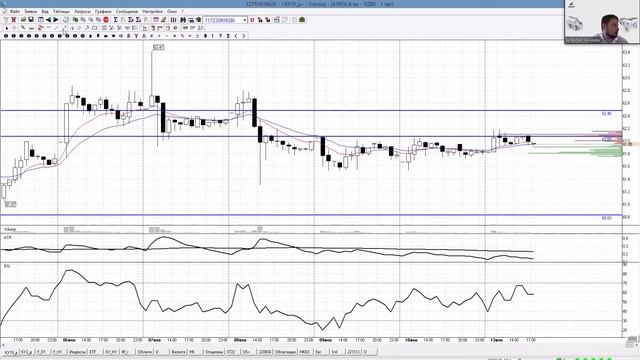Click the floppy disk save icon

[x=31, y=20]
